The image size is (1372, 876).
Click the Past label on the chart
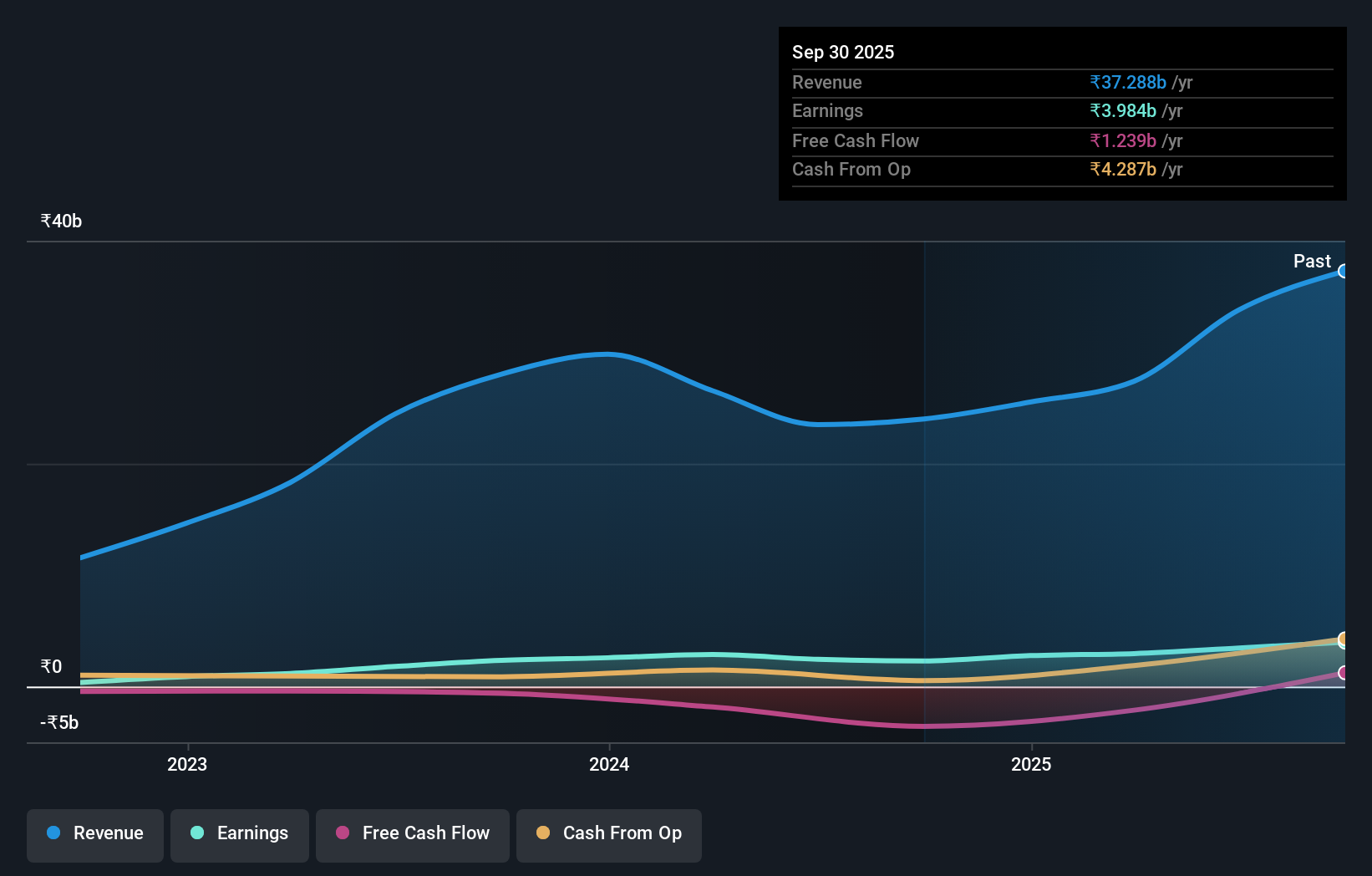click(1312, 261)
